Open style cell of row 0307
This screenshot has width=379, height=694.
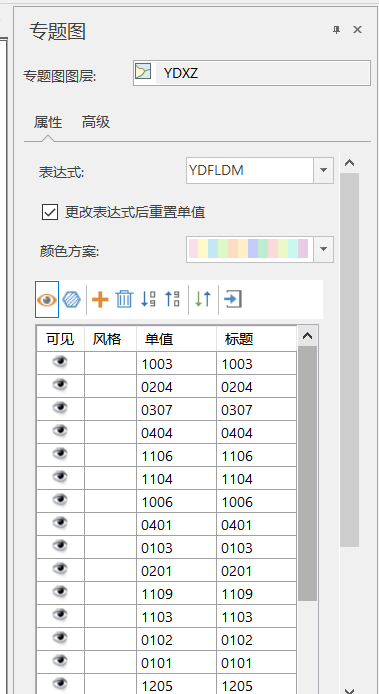pos(110,409)
